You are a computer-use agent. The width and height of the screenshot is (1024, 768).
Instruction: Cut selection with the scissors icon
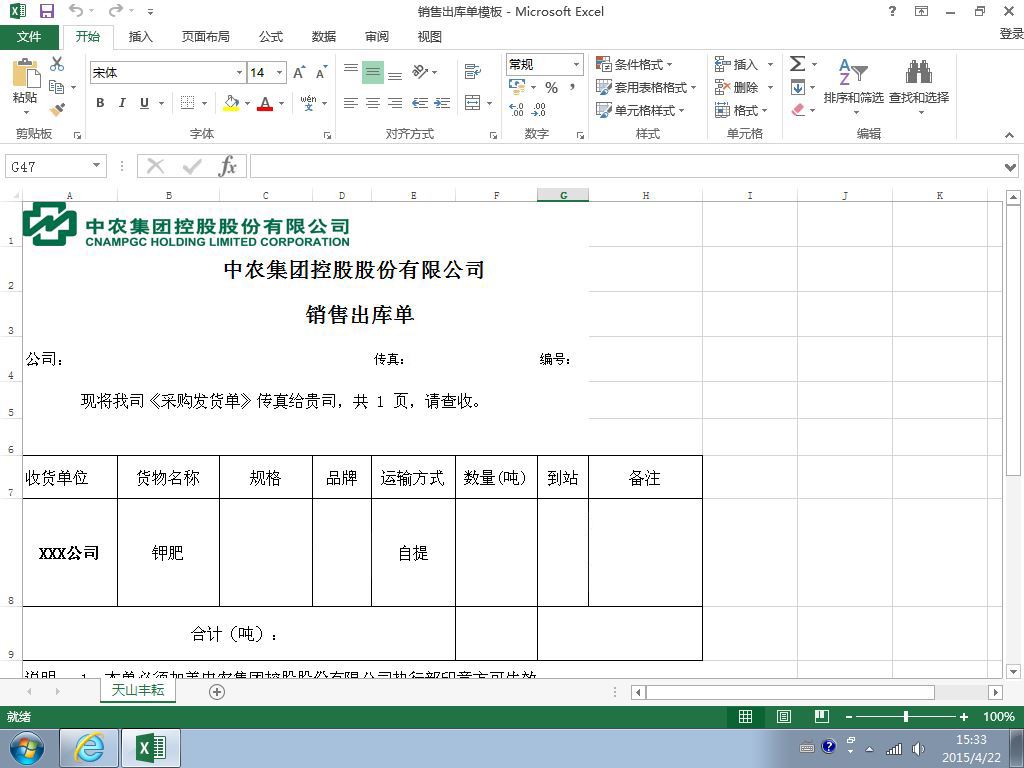tap(57, 64)
